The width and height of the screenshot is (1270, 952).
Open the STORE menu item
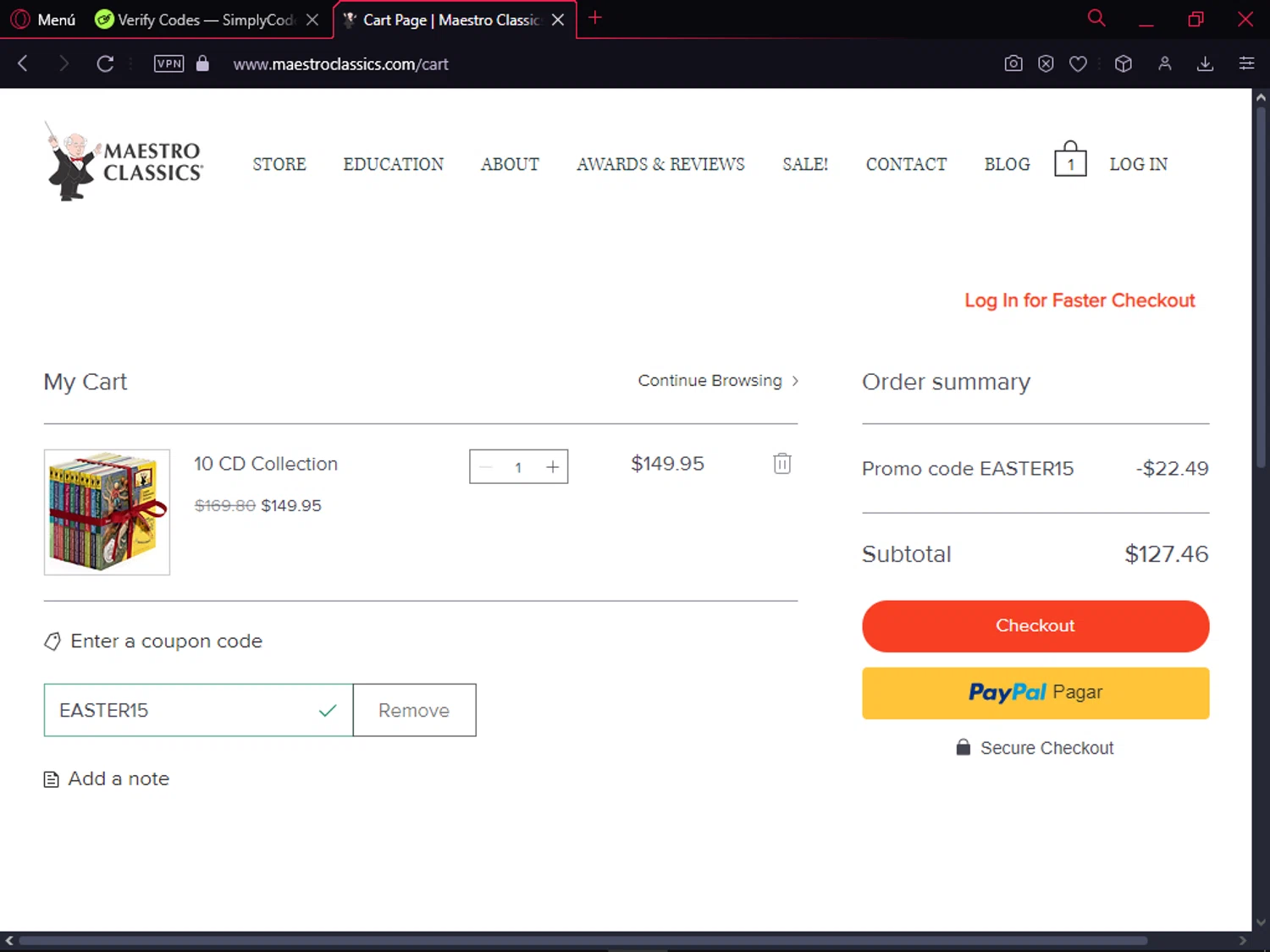pyautogui.click(x=279, y=164)
